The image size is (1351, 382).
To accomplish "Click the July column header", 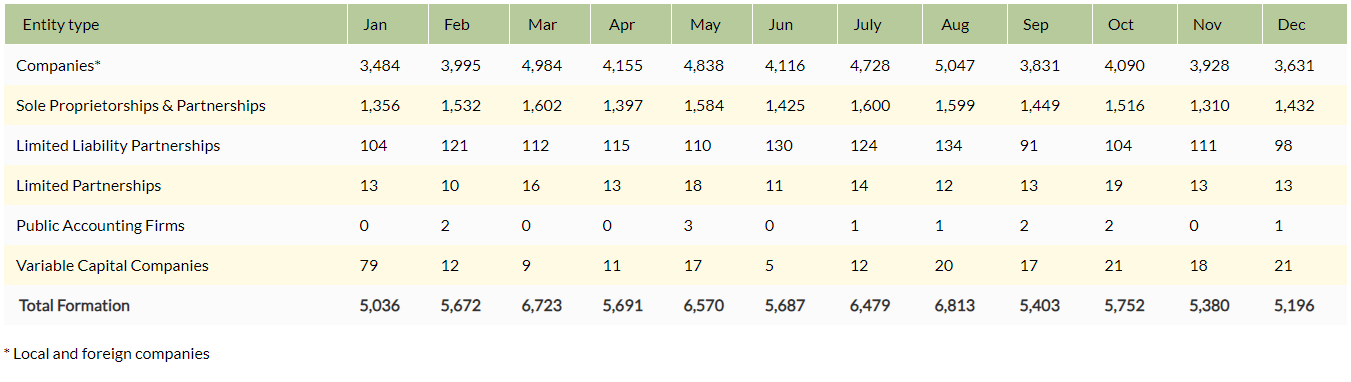I will [x=868, y=25].
